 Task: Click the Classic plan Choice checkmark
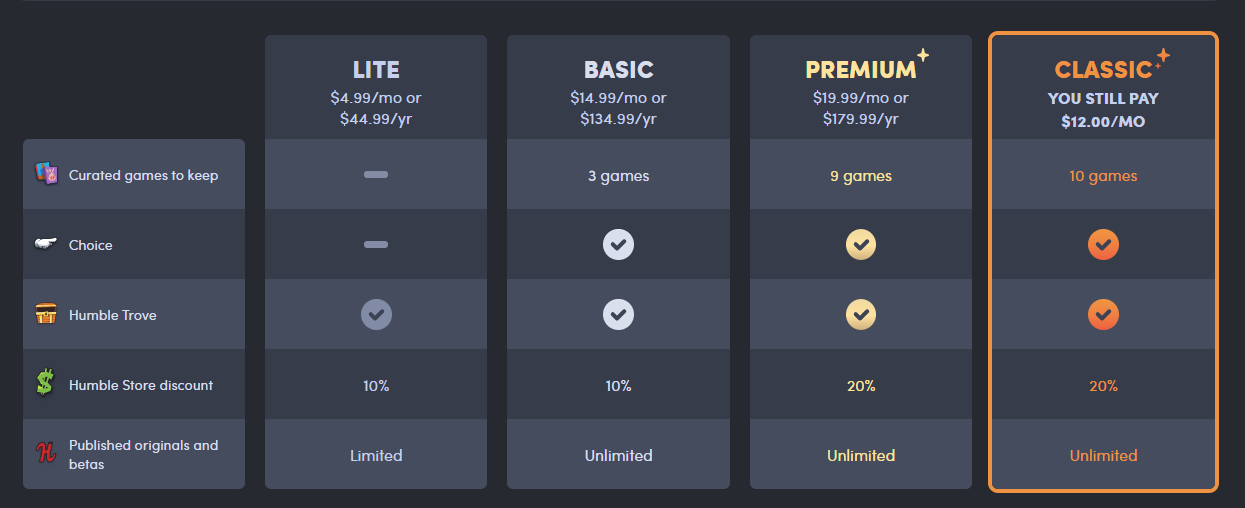[x=1103, y=245]
